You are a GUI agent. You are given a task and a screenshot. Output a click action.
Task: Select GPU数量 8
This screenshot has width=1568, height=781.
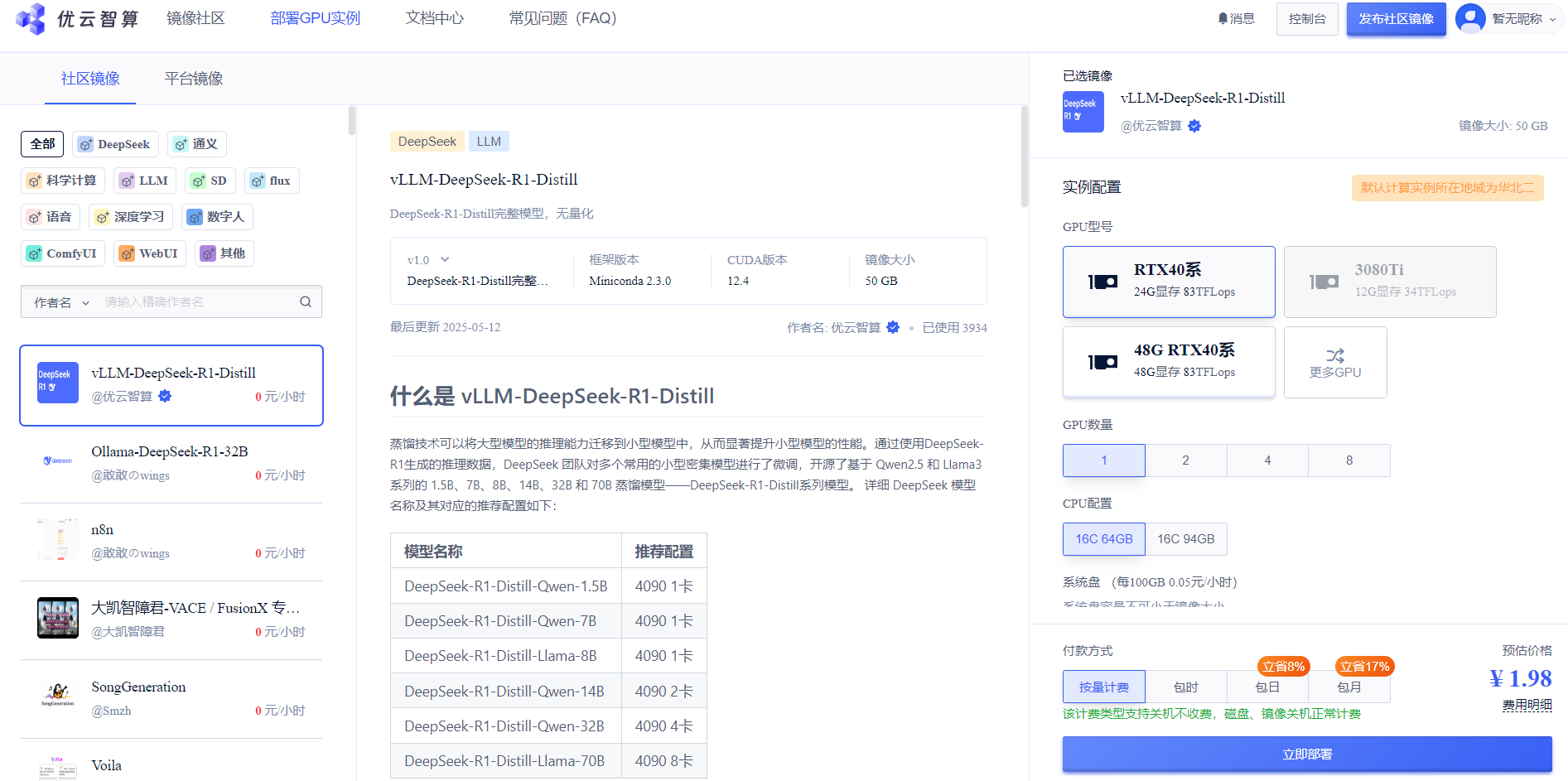point(1349,460)
